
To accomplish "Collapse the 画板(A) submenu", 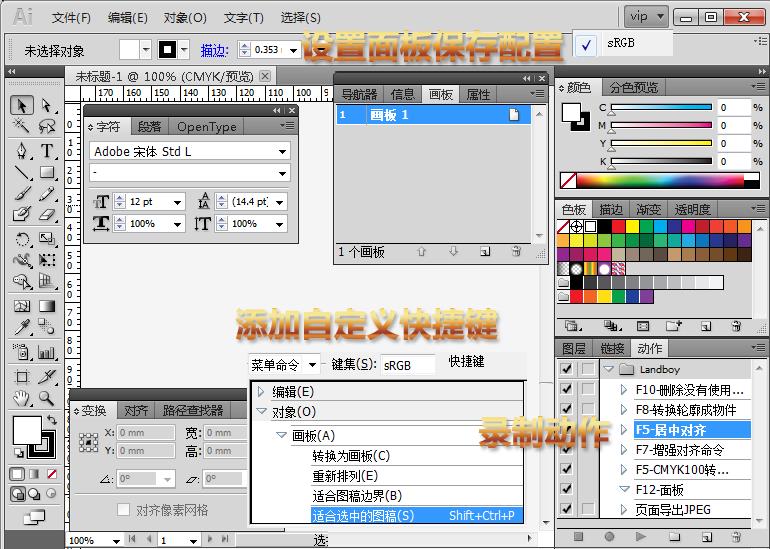I will coord(281,435).
